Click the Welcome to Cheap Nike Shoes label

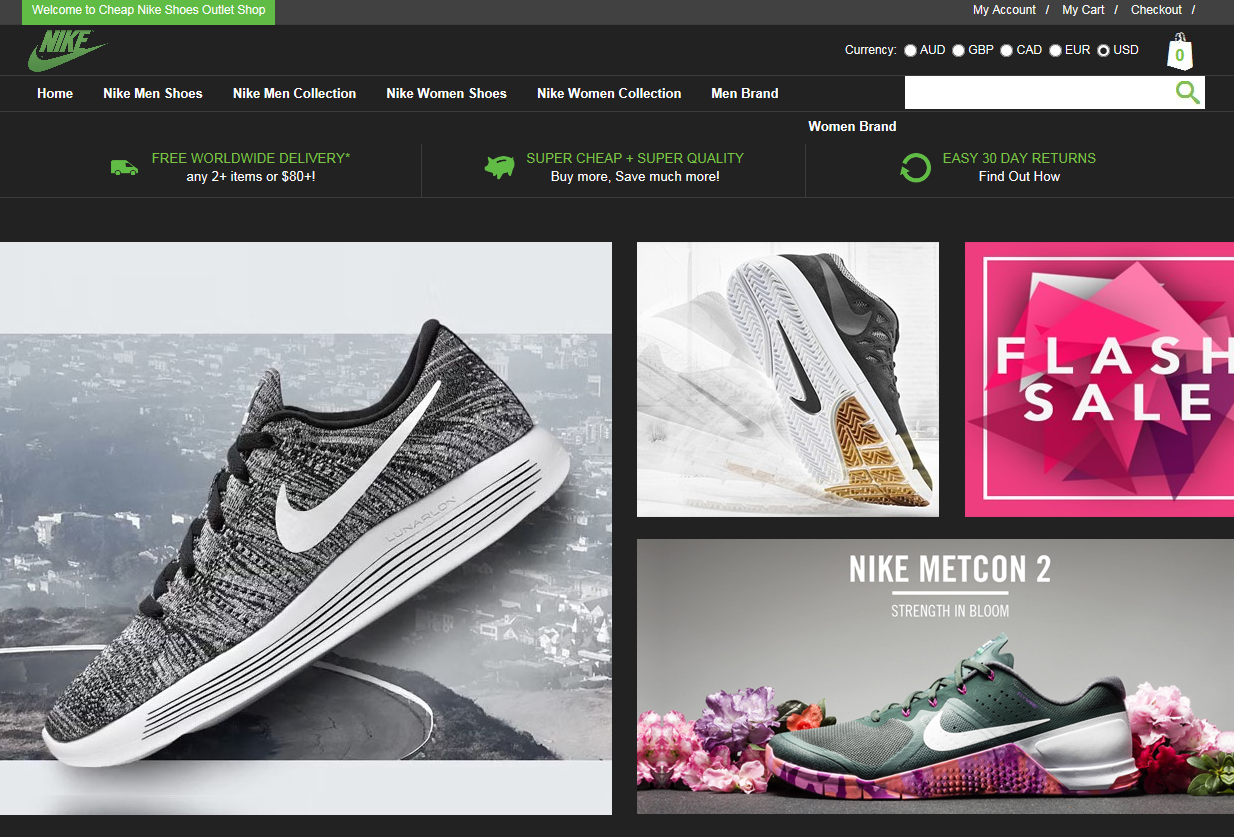coord(149,10)
